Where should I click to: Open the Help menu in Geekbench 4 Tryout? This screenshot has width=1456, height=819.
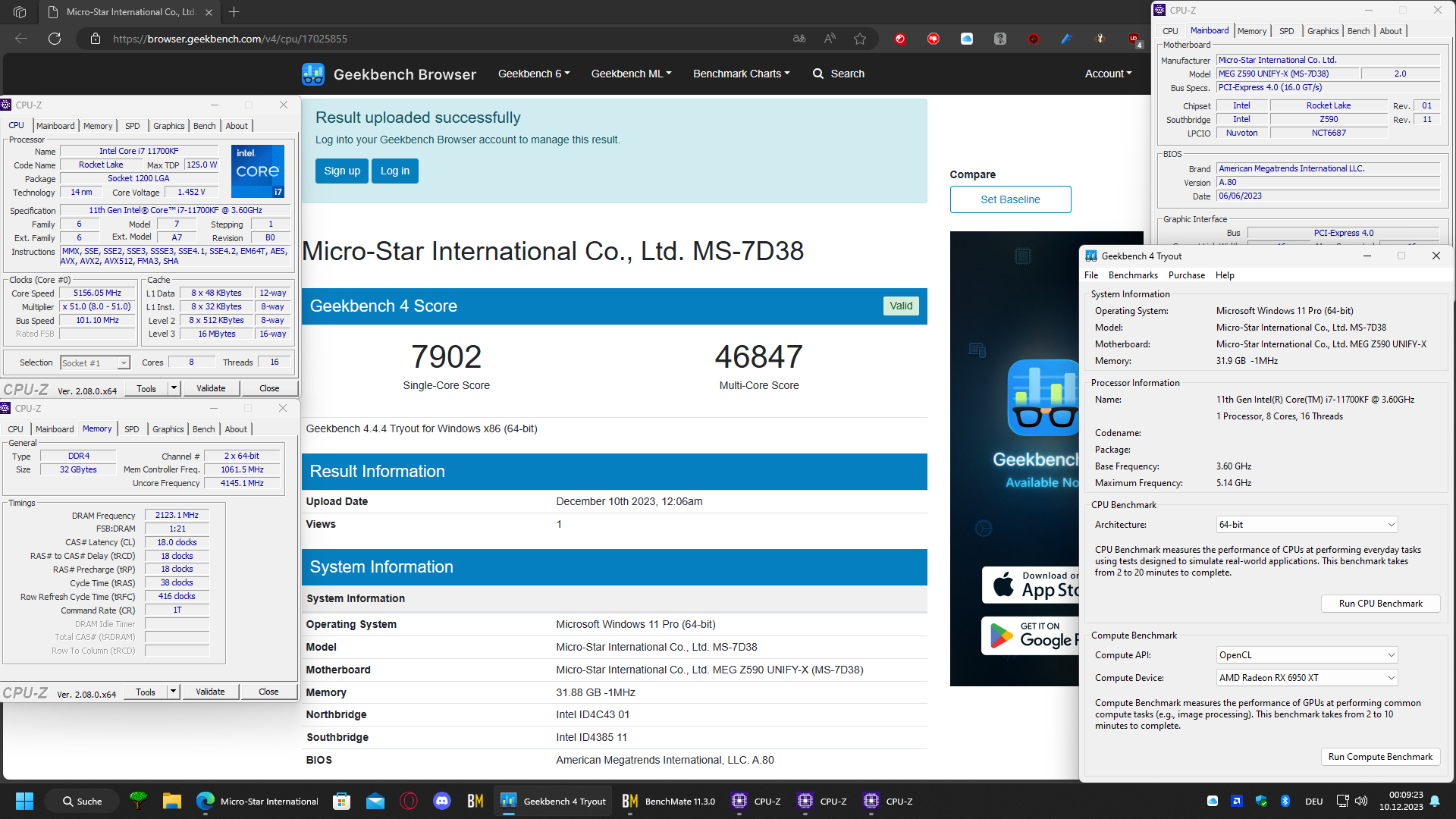click(1225, 275)
